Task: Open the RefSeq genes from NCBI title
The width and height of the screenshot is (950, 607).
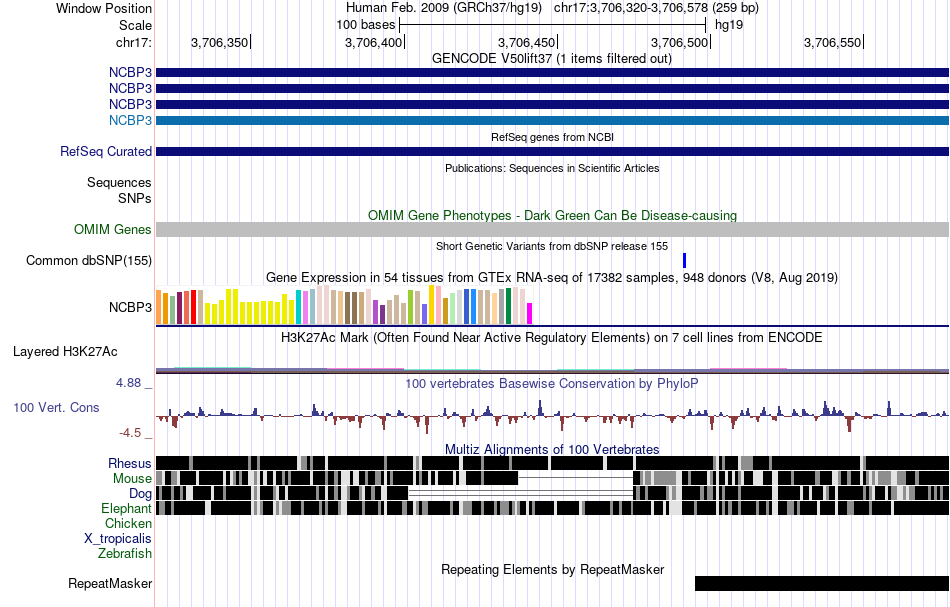Action: [x=552, y=138]
